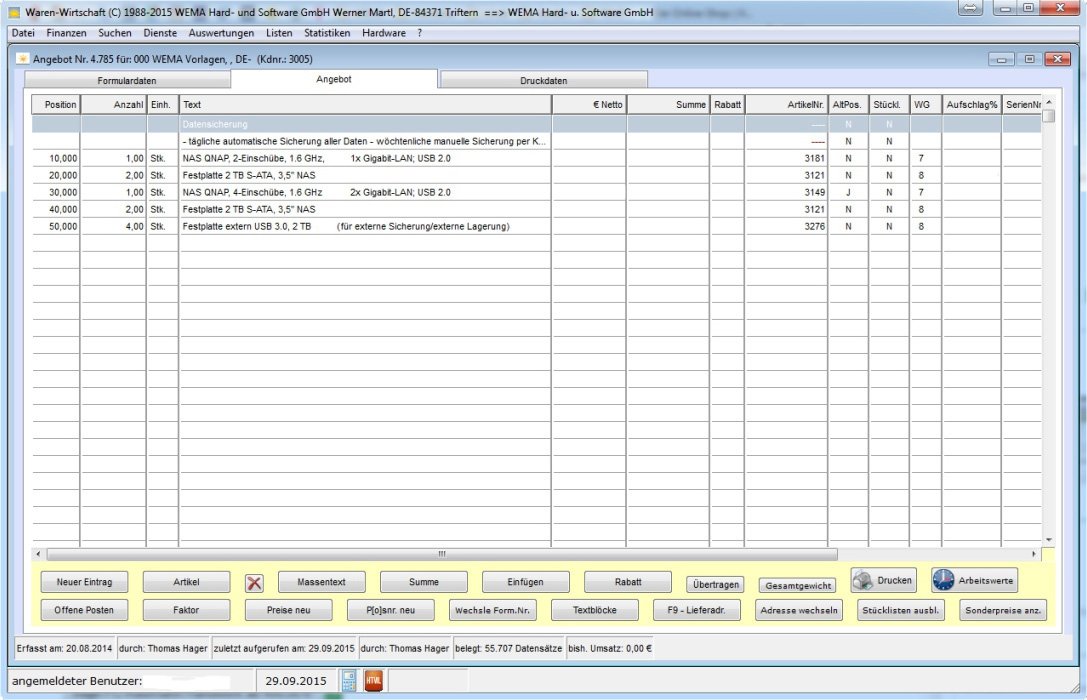Click the Übertragen button
The image size is (1087, 700).
coord(716,585)
